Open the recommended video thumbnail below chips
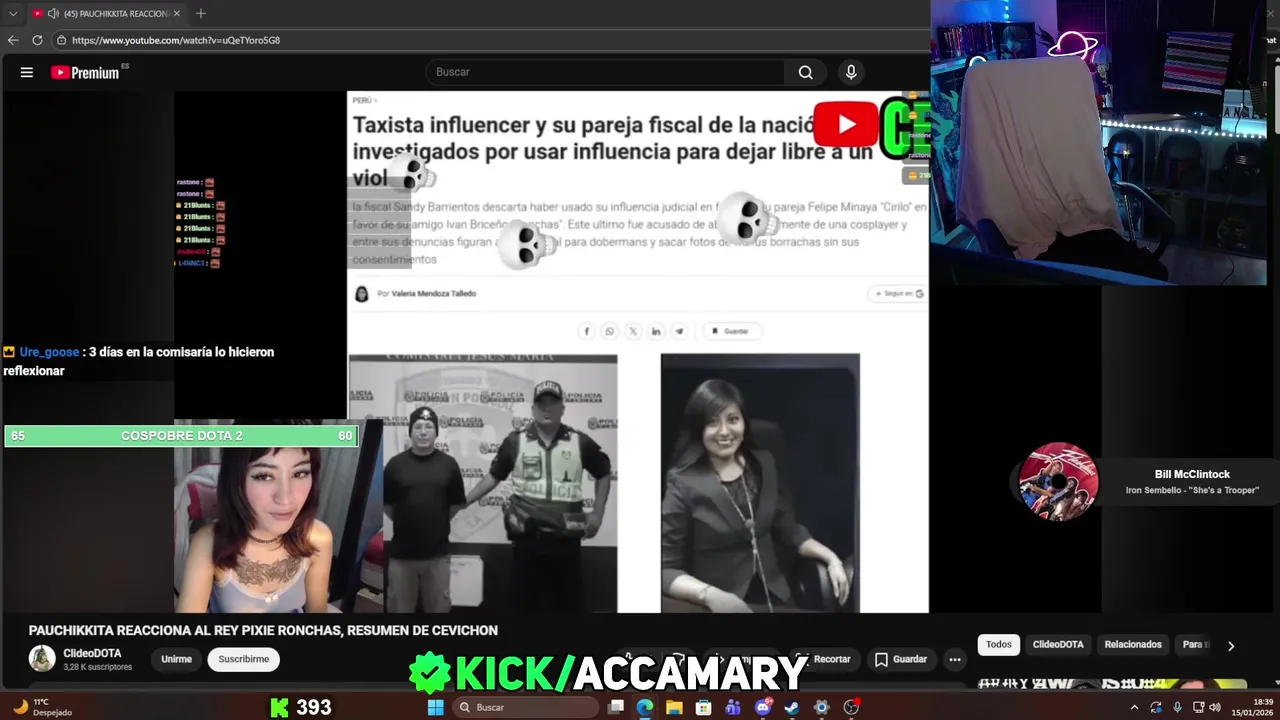 [x=1112, y=684]
